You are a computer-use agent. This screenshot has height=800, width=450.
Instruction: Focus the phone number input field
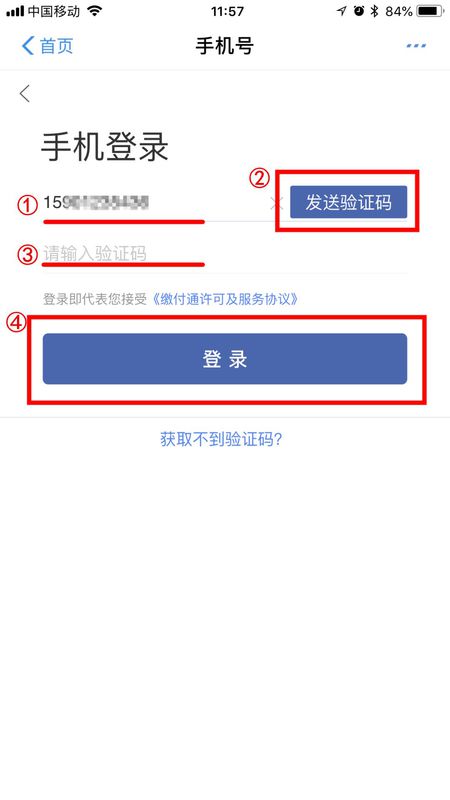(x=156, y=203)
